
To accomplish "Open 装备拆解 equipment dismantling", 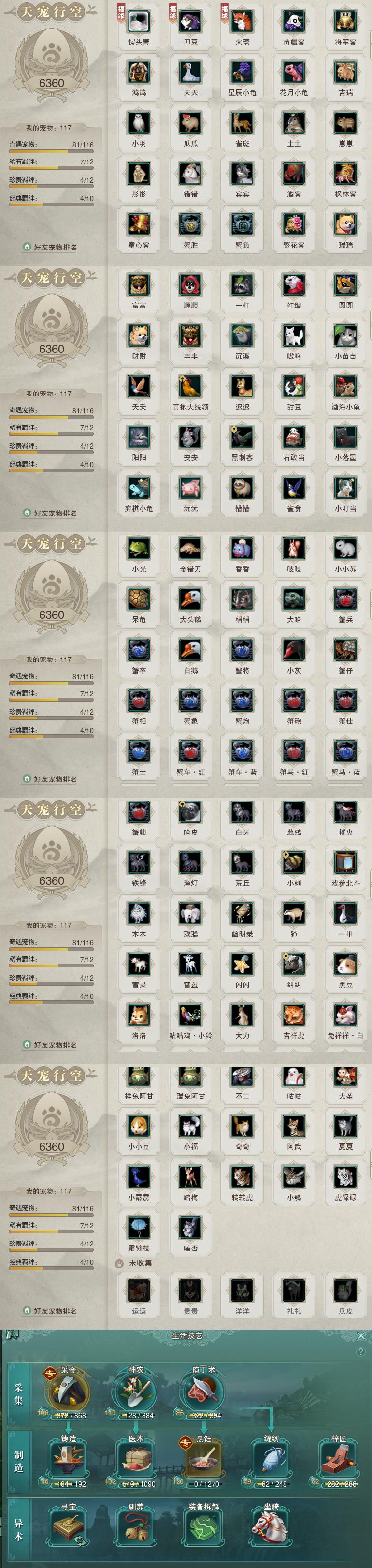I will [x=203, y=1527].
